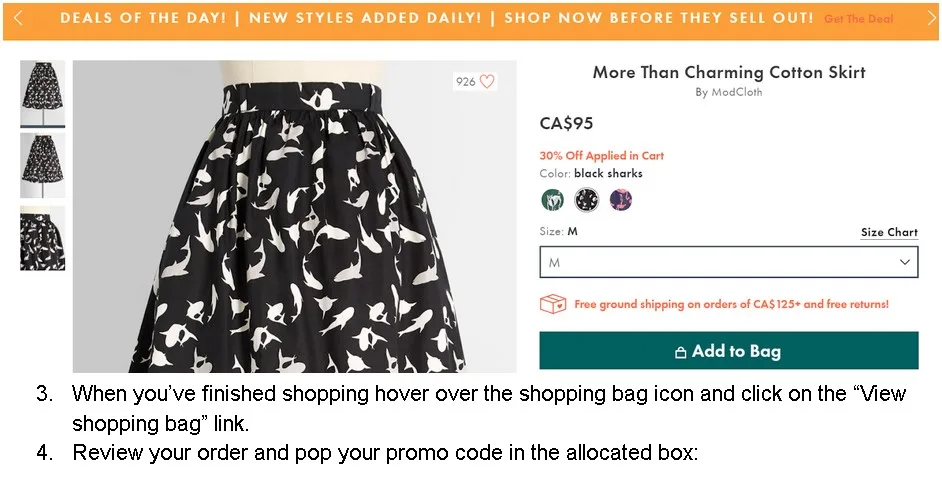Select the green floral color swatch
Image resolution: width=942 pixels, height=498 pixels.
tap(552, 200)
